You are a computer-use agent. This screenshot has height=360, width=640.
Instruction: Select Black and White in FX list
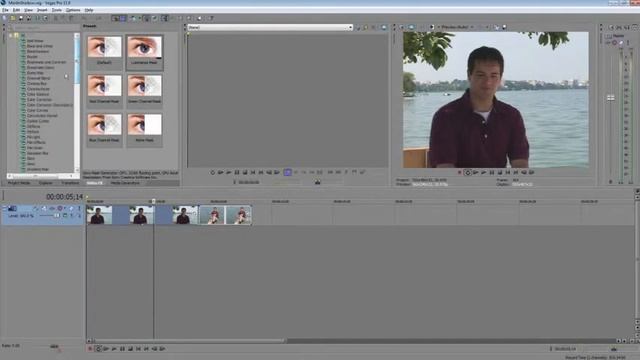click(x=40, y=46)
